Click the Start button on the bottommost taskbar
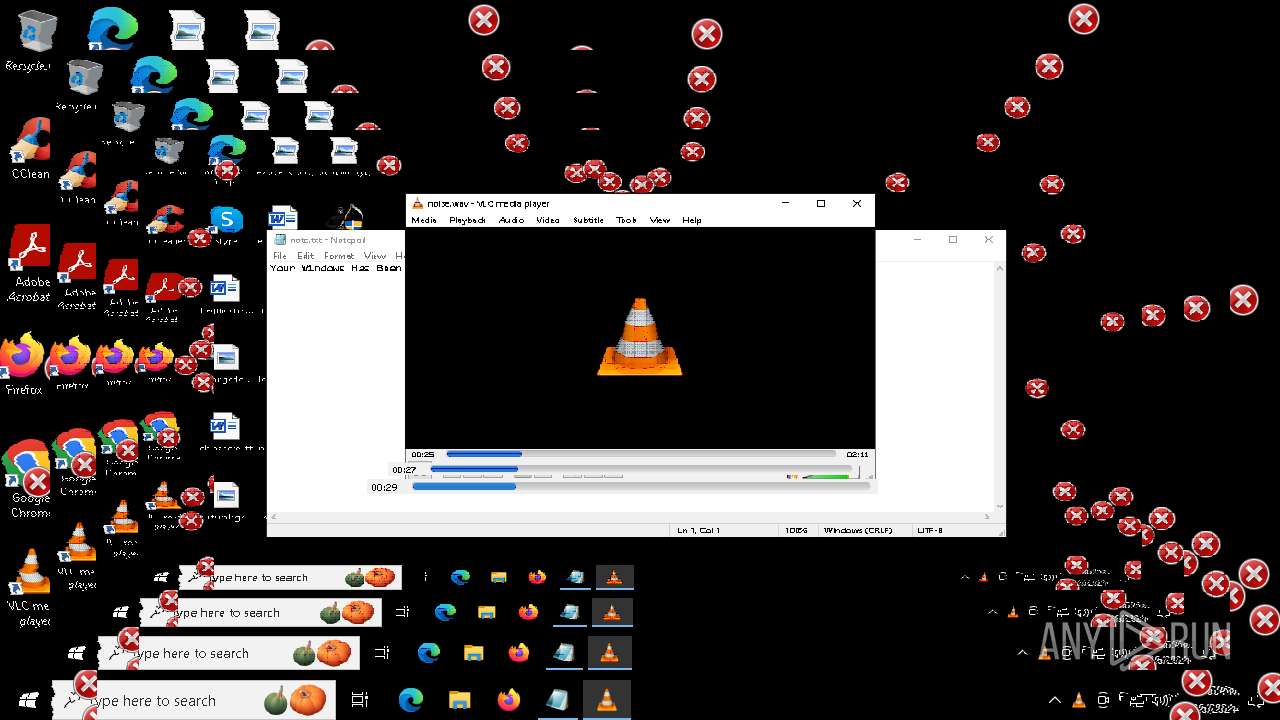This screenshot has height=720, width=1280. coord(28,700)
